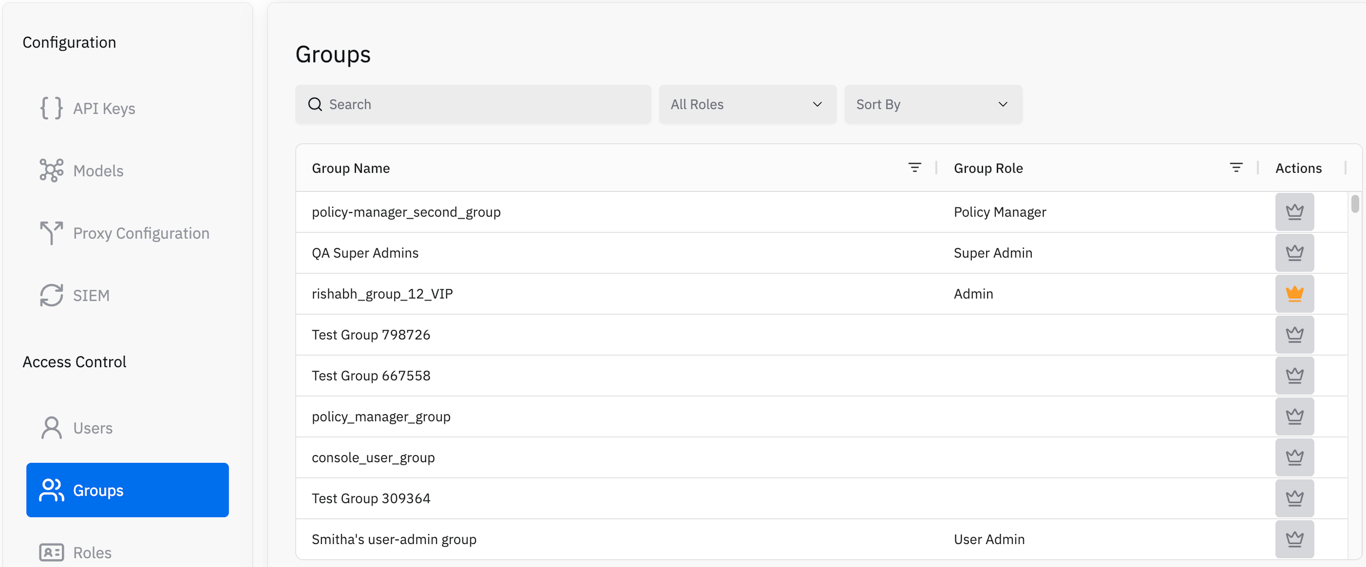
Task: Open the Group Name column filter icon
Action: click(x=914, y=168)
